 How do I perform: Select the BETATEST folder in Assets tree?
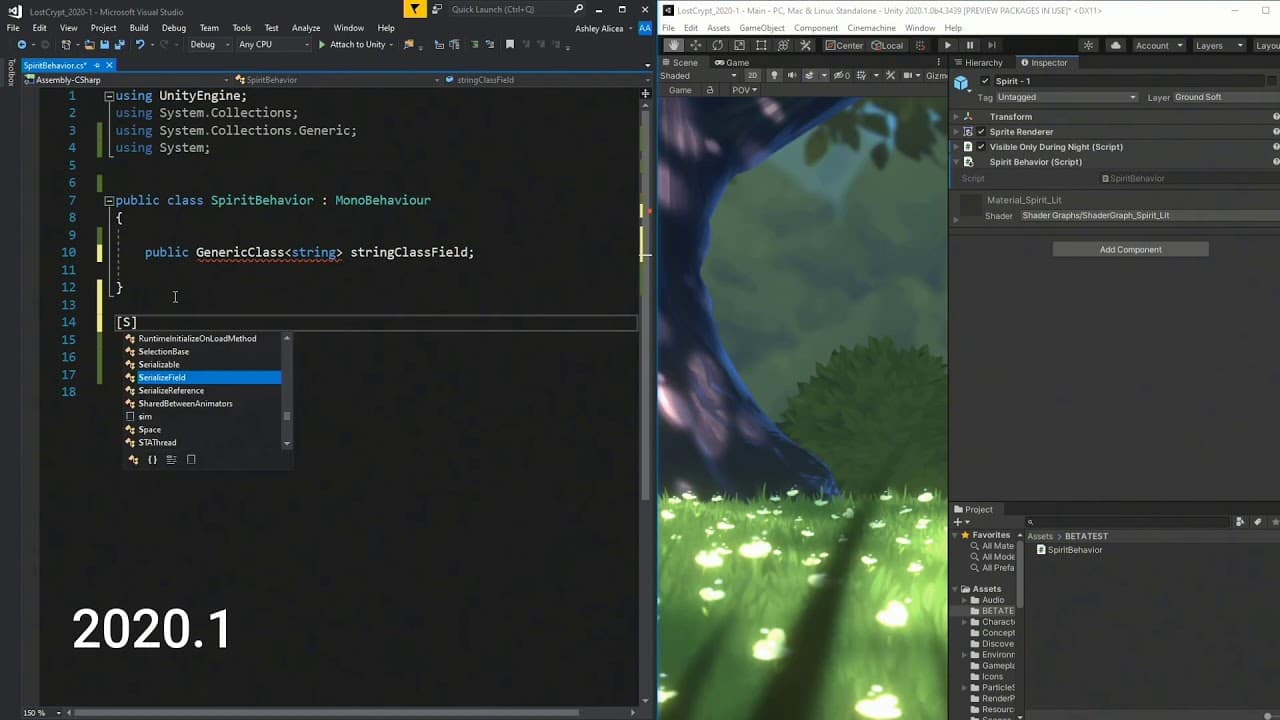tap(992, 611)
